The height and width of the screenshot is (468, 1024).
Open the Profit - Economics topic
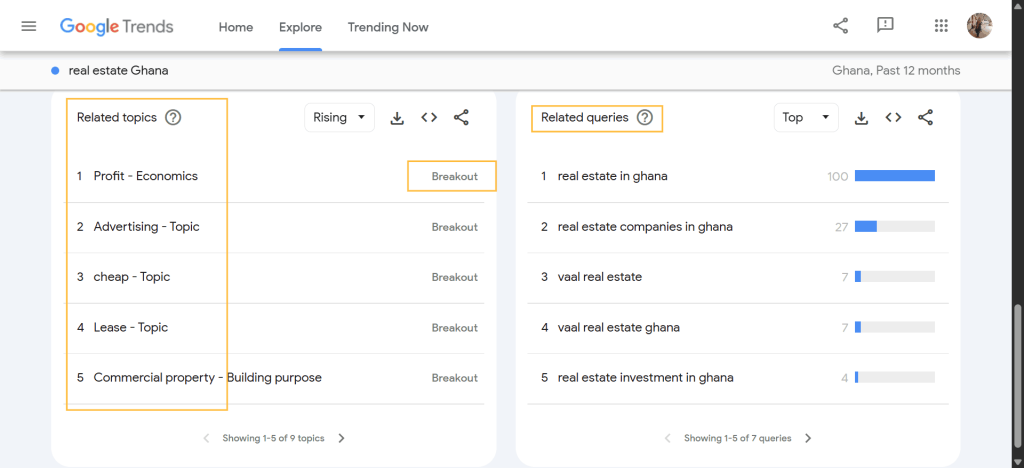(x=146, y=176)
